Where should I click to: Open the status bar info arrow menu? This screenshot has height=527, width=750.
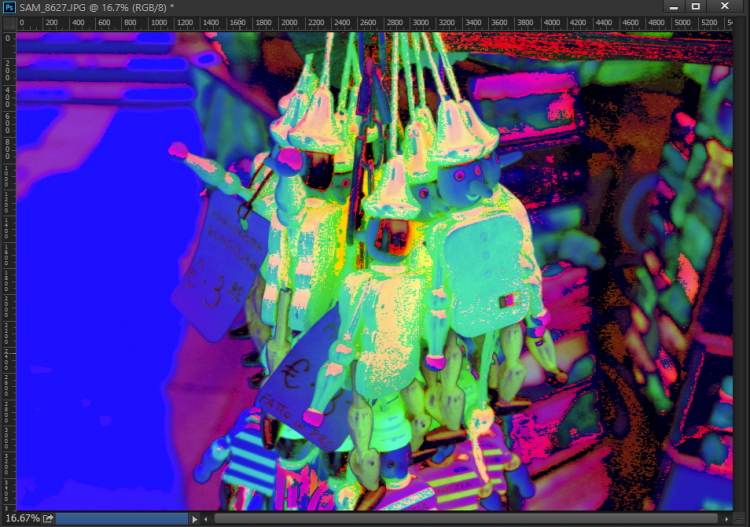[194, 519]
